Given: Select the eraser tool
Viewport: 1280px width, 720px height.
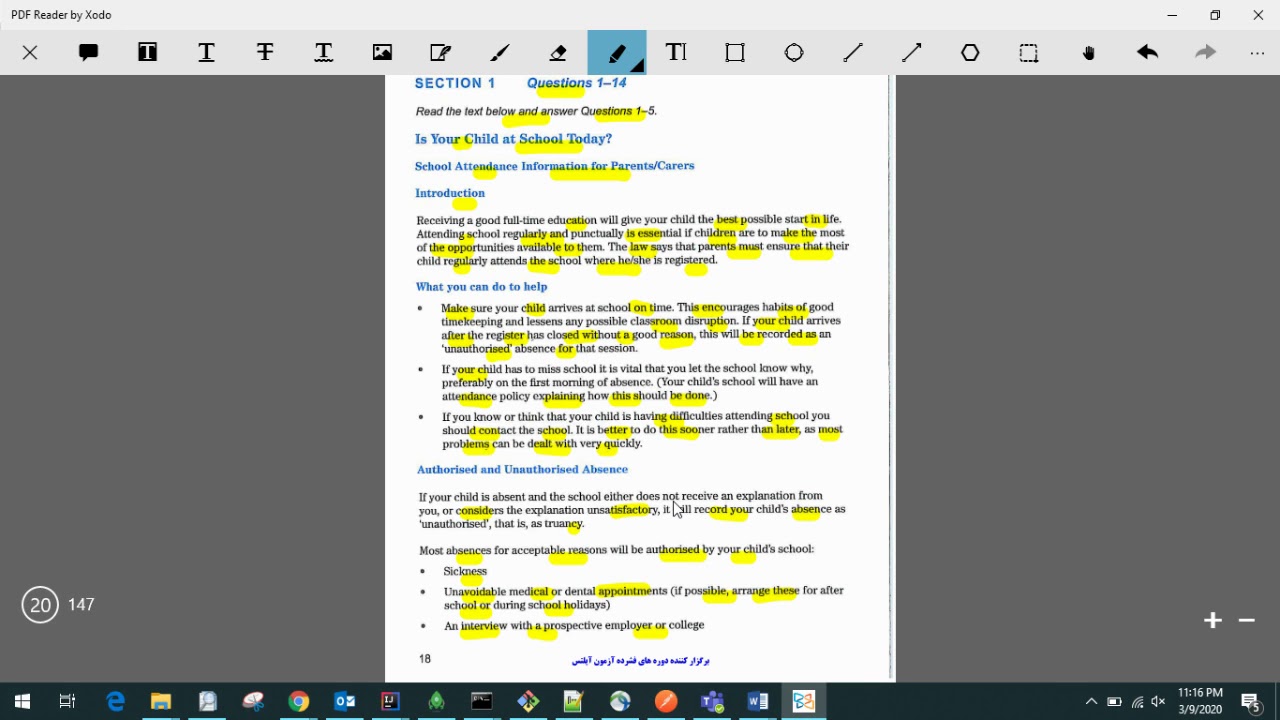Looking at the screenshot, I should point(558,53).
